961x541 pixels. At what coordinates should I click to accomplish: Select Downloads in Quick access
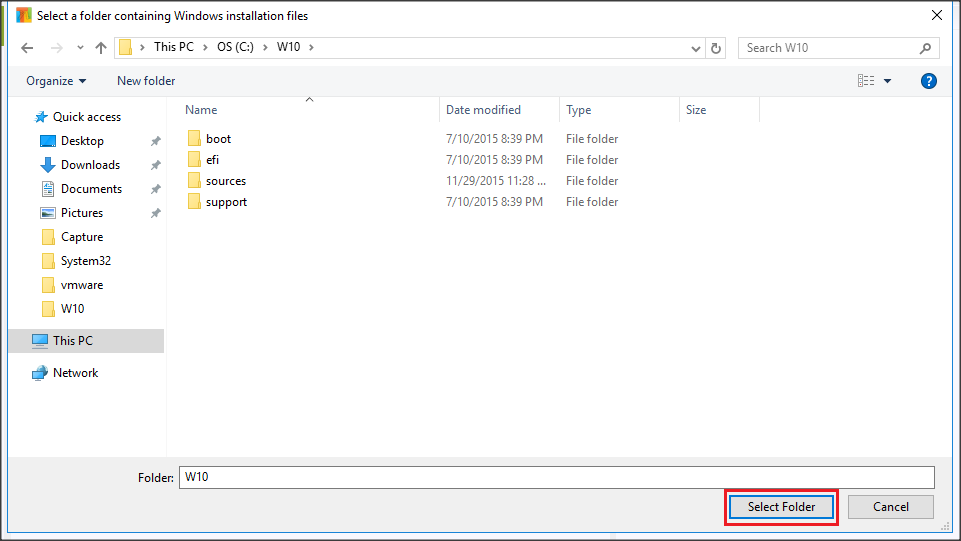coord(90,165)
